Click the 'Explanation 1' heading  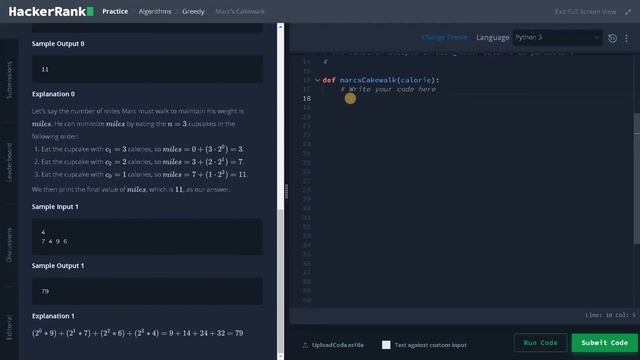pos(53,316)
